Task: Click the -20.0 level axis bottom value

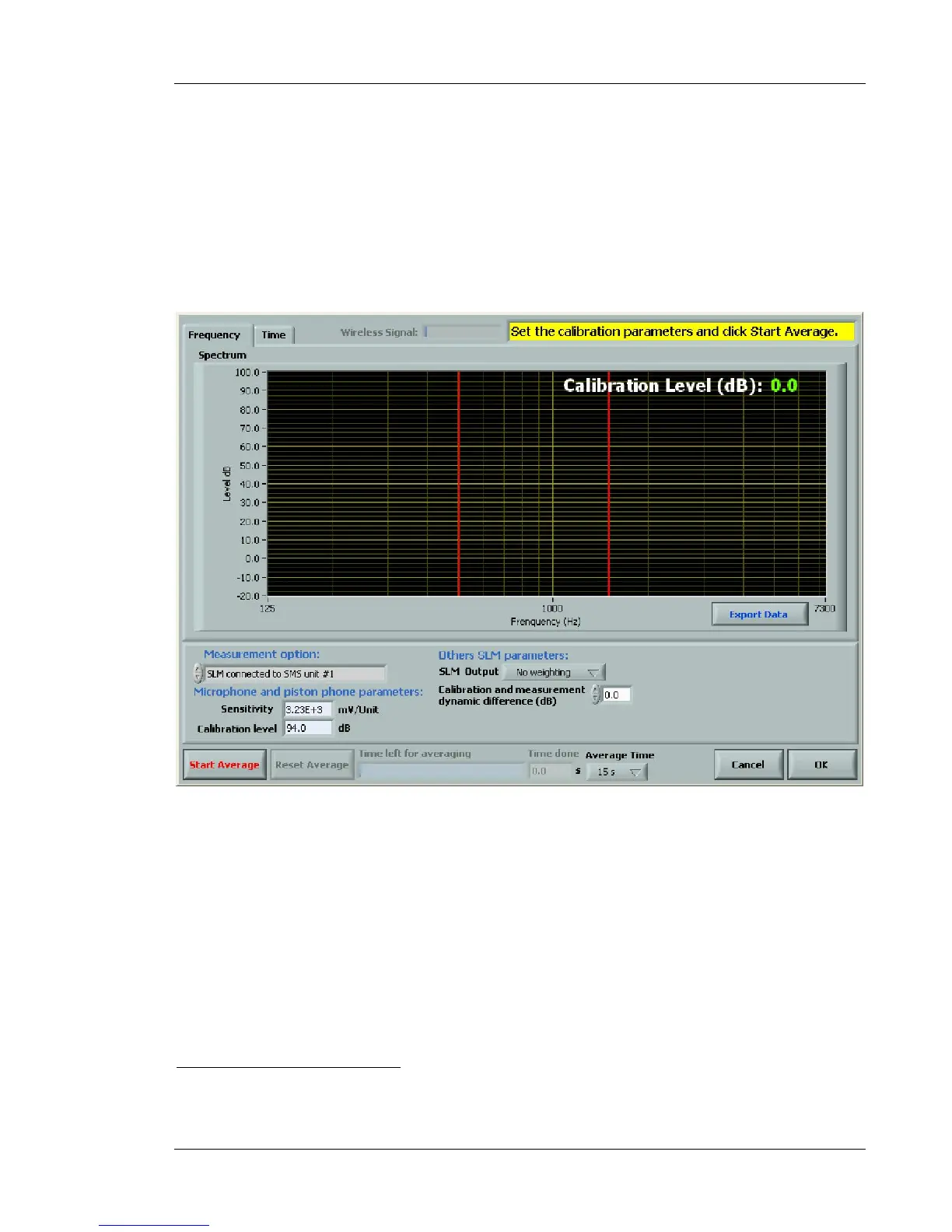Action: click(247, 597)
